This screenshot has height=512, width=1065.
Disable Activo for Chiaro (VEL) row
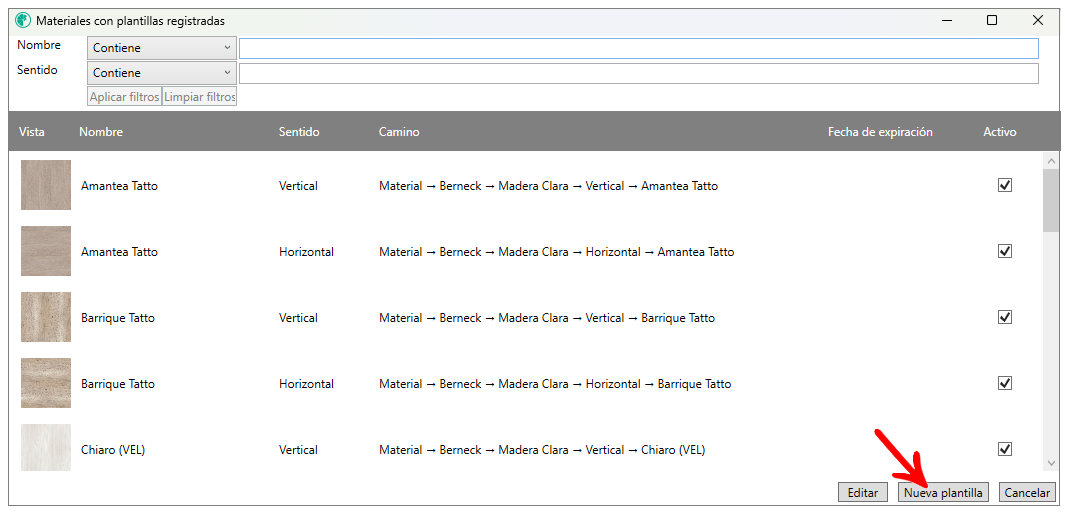coord(1005,449)
